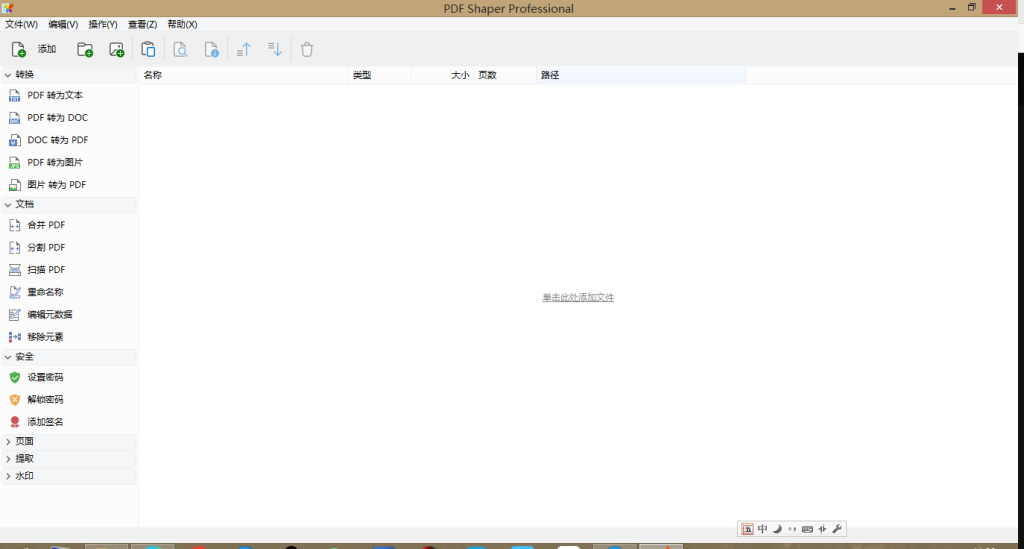Image resolution: width=1024 pixels, height=549 pixels.
Task: Expand the 提取 section
Action: [x=8, y=459]
